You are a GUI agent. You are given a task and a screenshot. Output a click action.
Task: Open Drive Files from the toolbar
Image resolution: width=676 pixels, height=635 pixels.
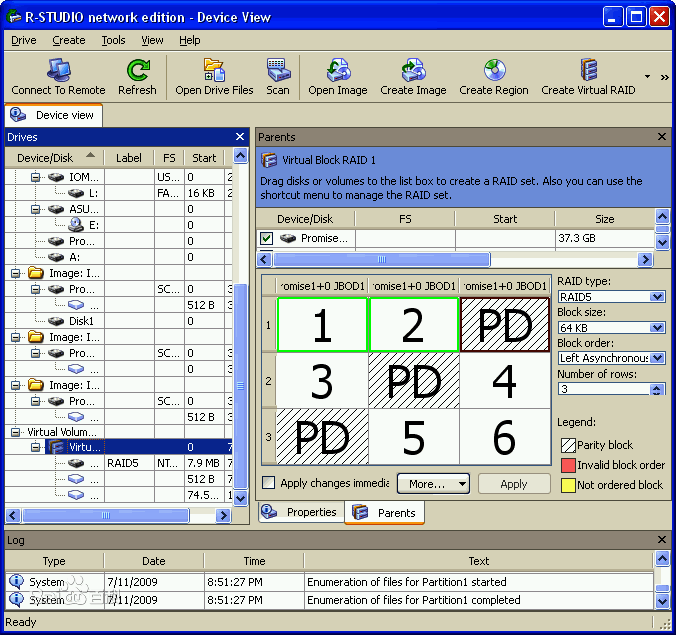click(x=214, y=71)
